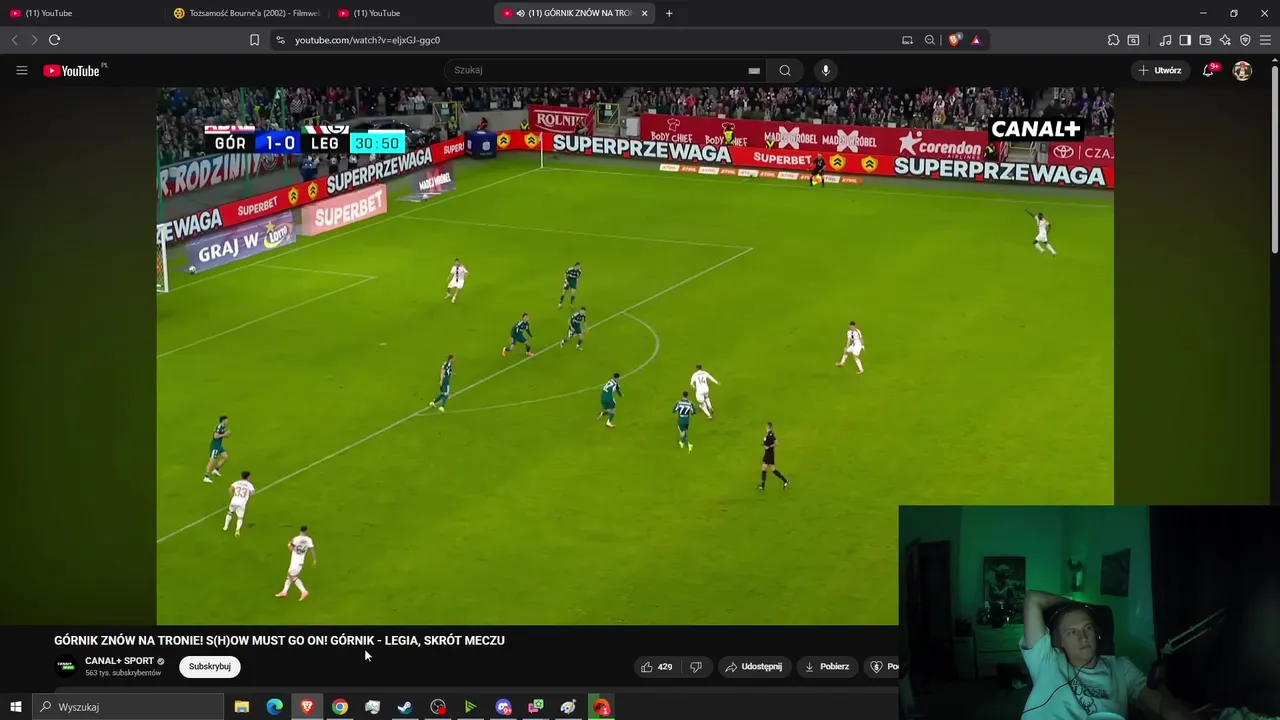Open Google Chrome from the taskbar

click(x=340, y=707)
